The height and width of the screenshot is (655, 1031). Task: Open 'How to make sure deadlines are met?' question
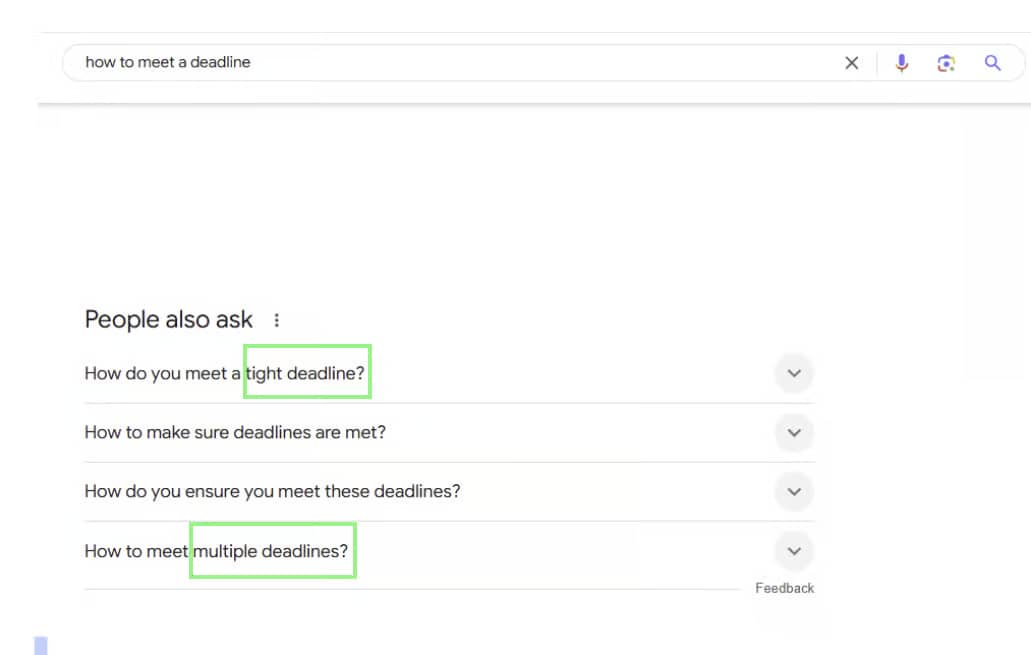tap(237, 432)
